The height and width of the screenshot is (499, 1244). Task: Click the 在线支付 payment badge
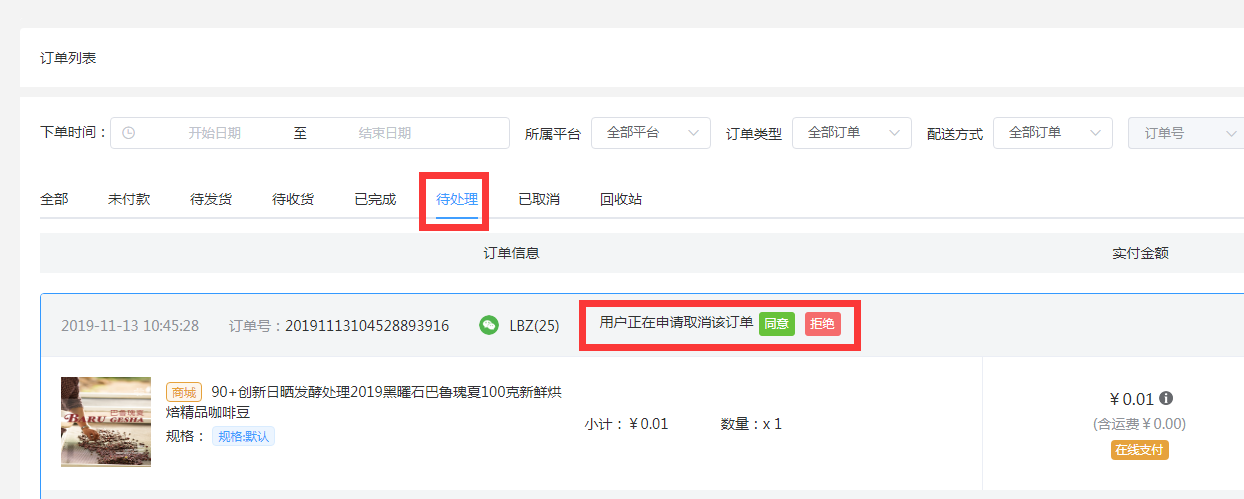[x=1140, y=450]
